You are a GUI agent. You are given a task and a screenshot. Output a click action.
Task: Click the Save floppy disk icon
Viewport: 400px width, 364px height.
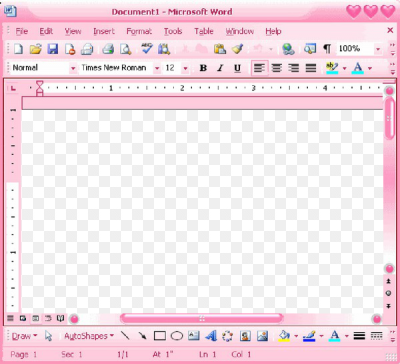(x=53, y=49)
